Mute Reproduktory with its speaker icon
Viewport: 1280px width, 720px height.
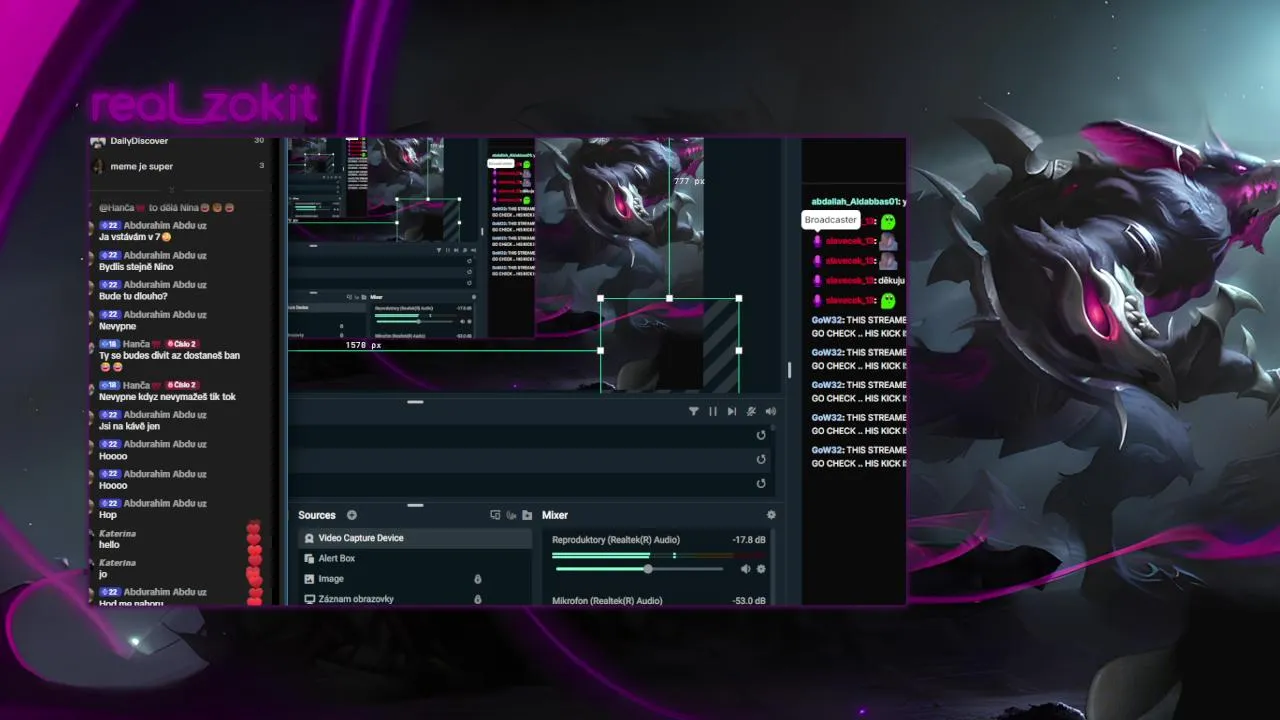(745, 569)
